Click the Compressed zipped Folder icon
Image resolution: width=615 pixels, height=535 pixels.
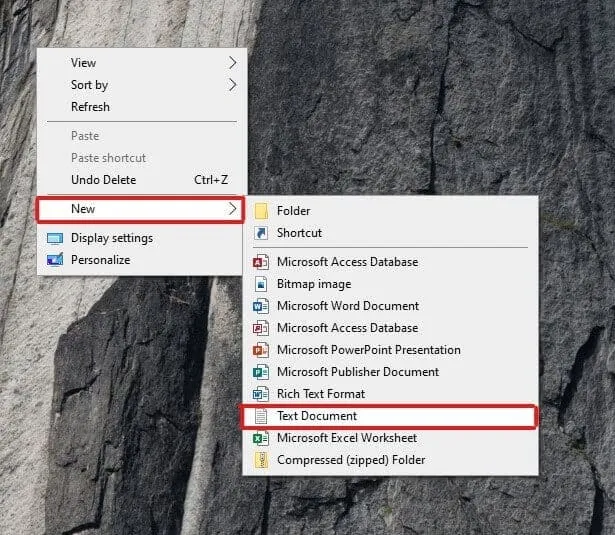261,460
